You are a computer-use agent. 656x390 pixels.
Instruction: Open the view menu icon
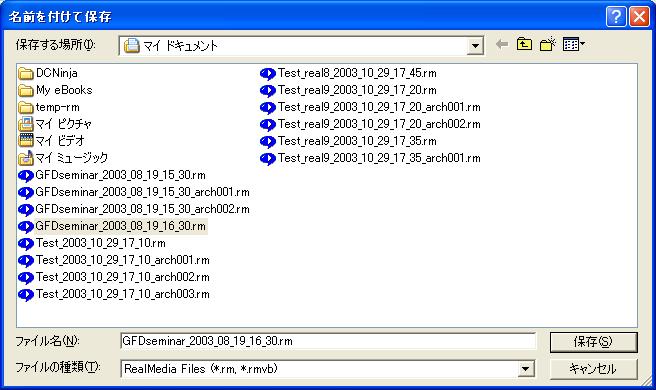tap(574, 44)
